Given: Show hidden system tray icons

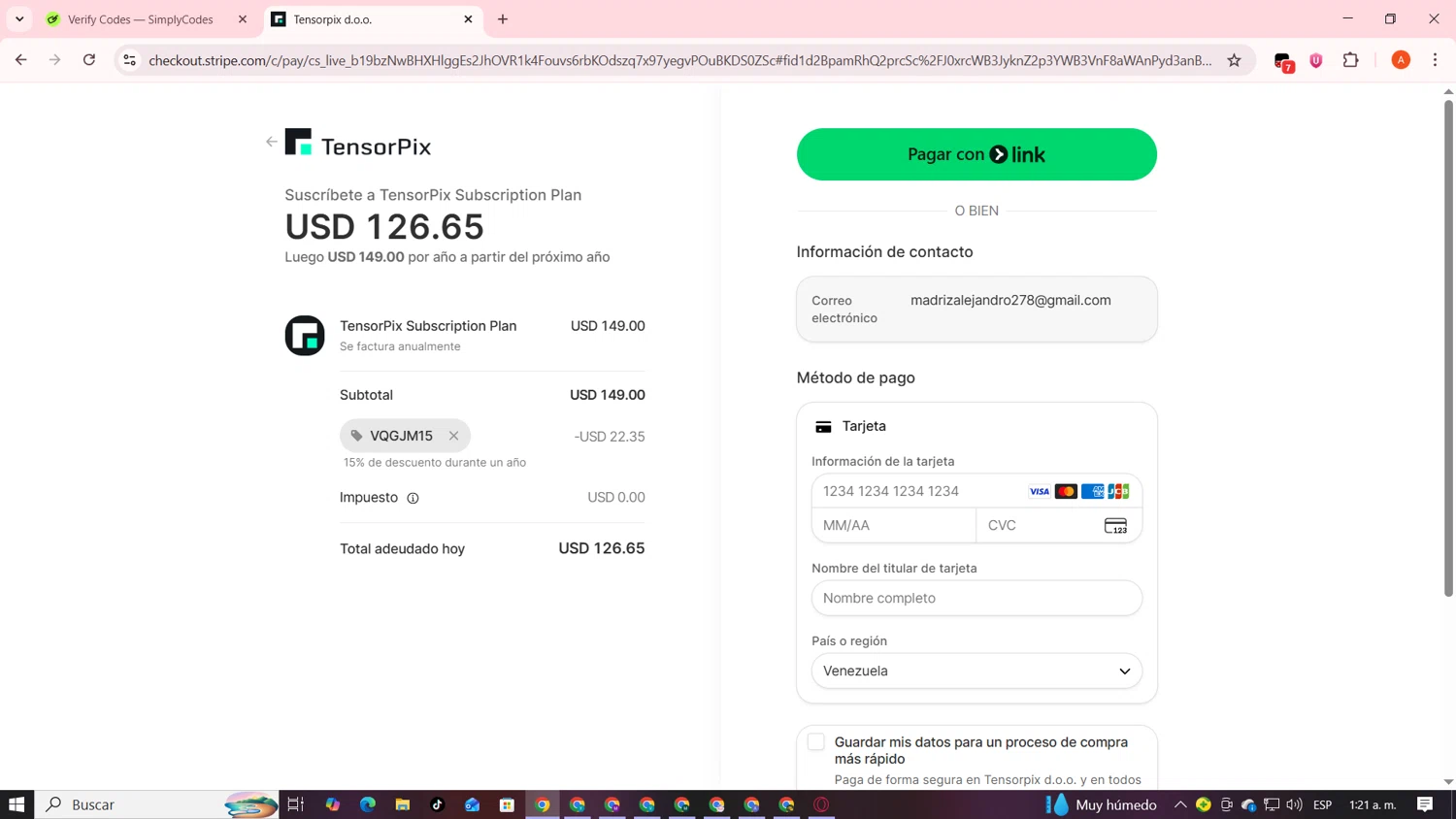Looking at the screenshot, I should pos(1180,804).
